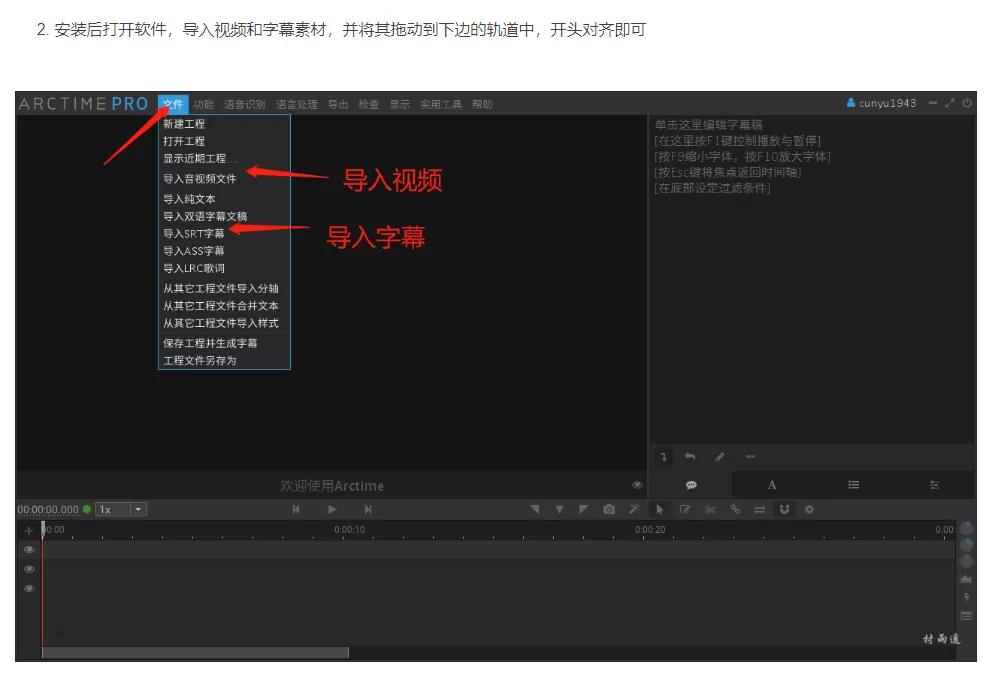Open the 语音识别 menu
The height and width of the screenshot is (688, 987).
[x=245, y=104]
